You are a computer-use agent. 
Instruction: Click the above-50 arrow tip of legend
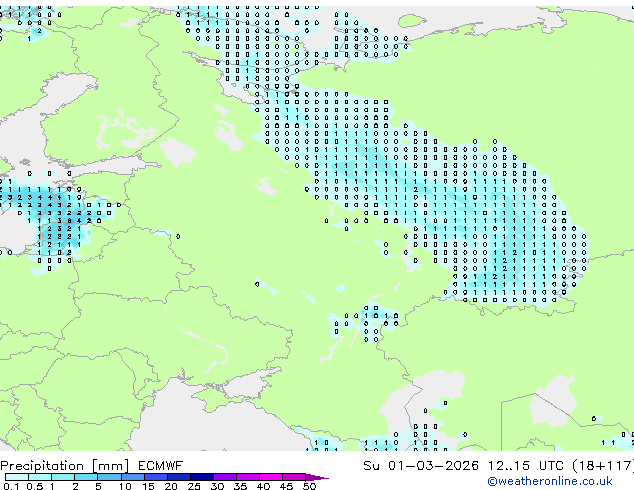click(x=317, y=477)
